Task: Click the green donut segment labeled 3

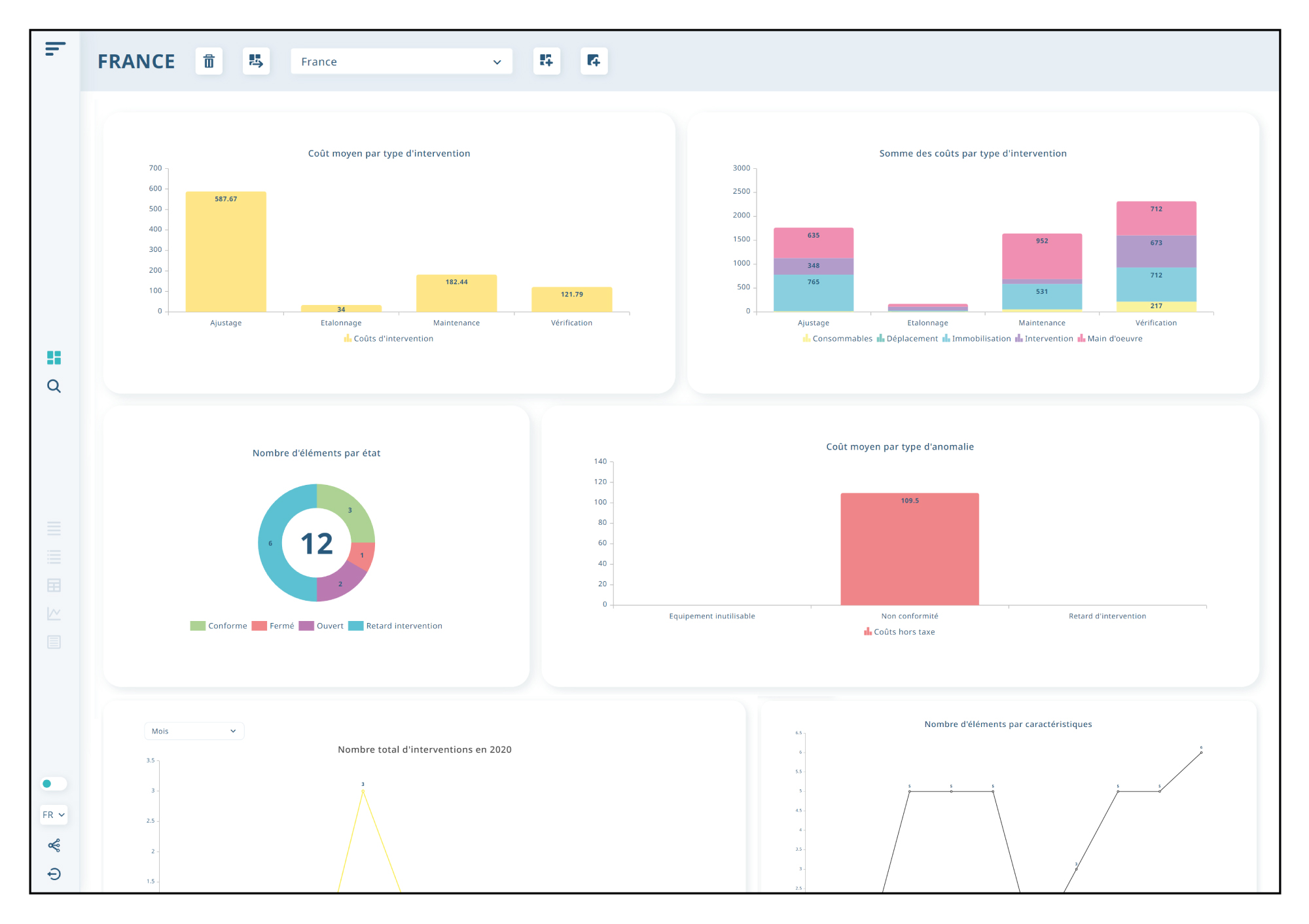Action: 351,512
